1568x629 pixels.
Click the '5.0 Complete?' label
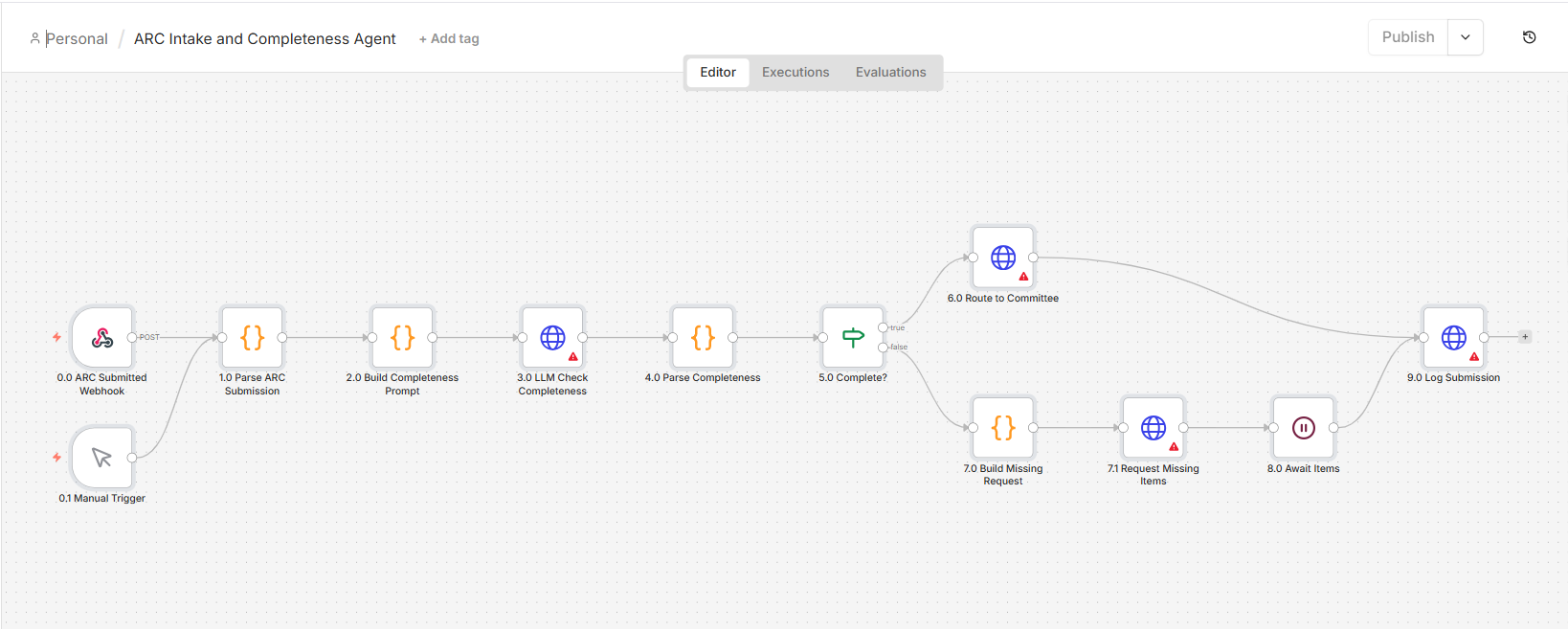[853, 377]
